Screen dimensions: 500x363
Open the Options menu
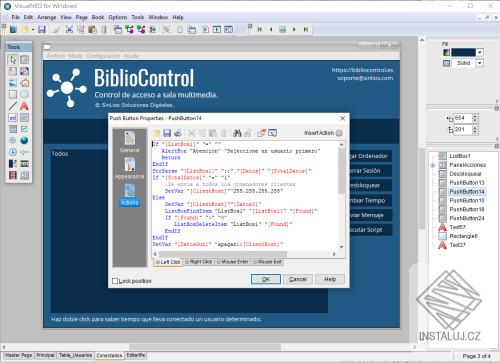click(x=118, y=17)
